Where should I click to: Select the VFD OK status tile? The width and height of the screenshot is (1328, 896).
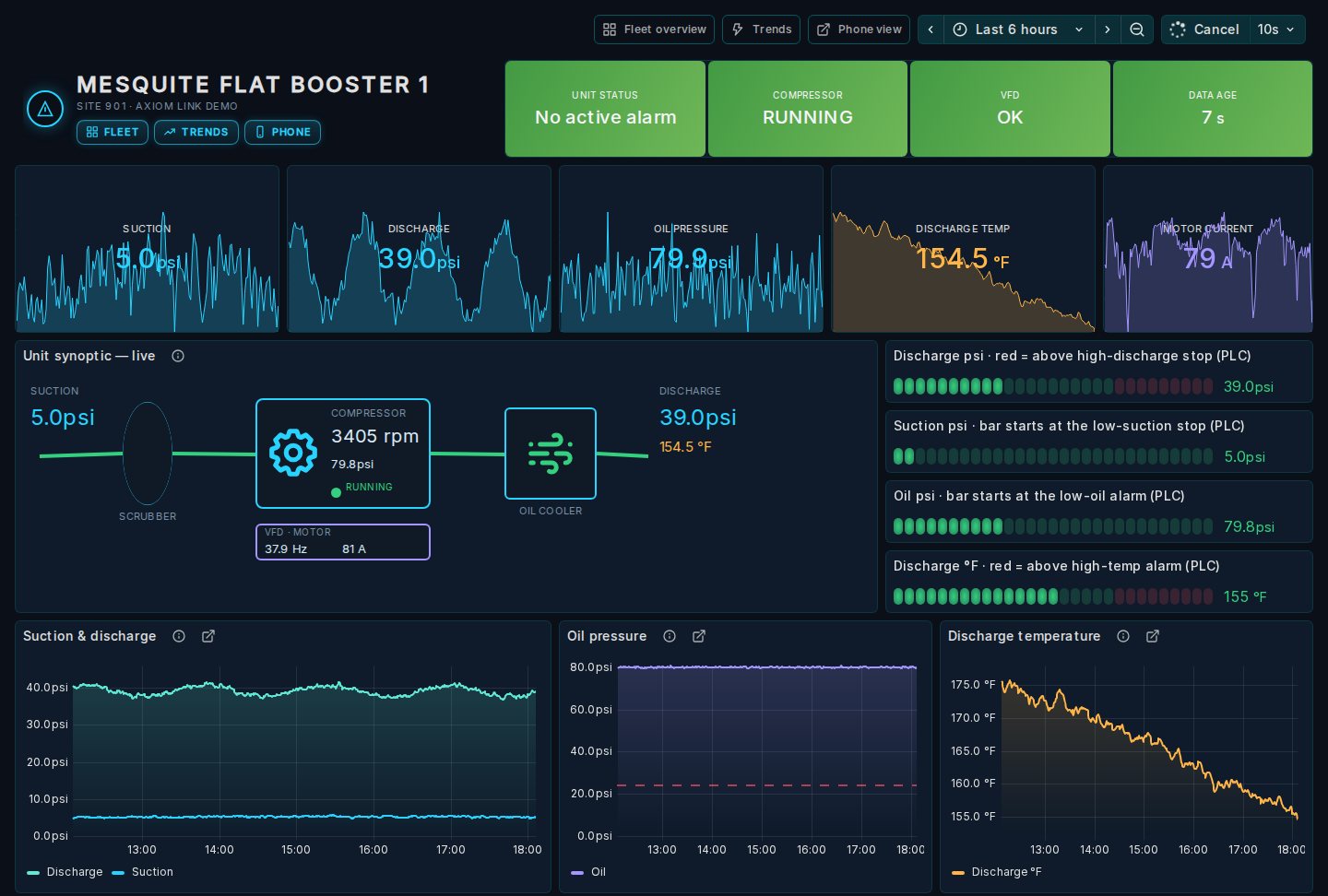(x=1010, y=109)
